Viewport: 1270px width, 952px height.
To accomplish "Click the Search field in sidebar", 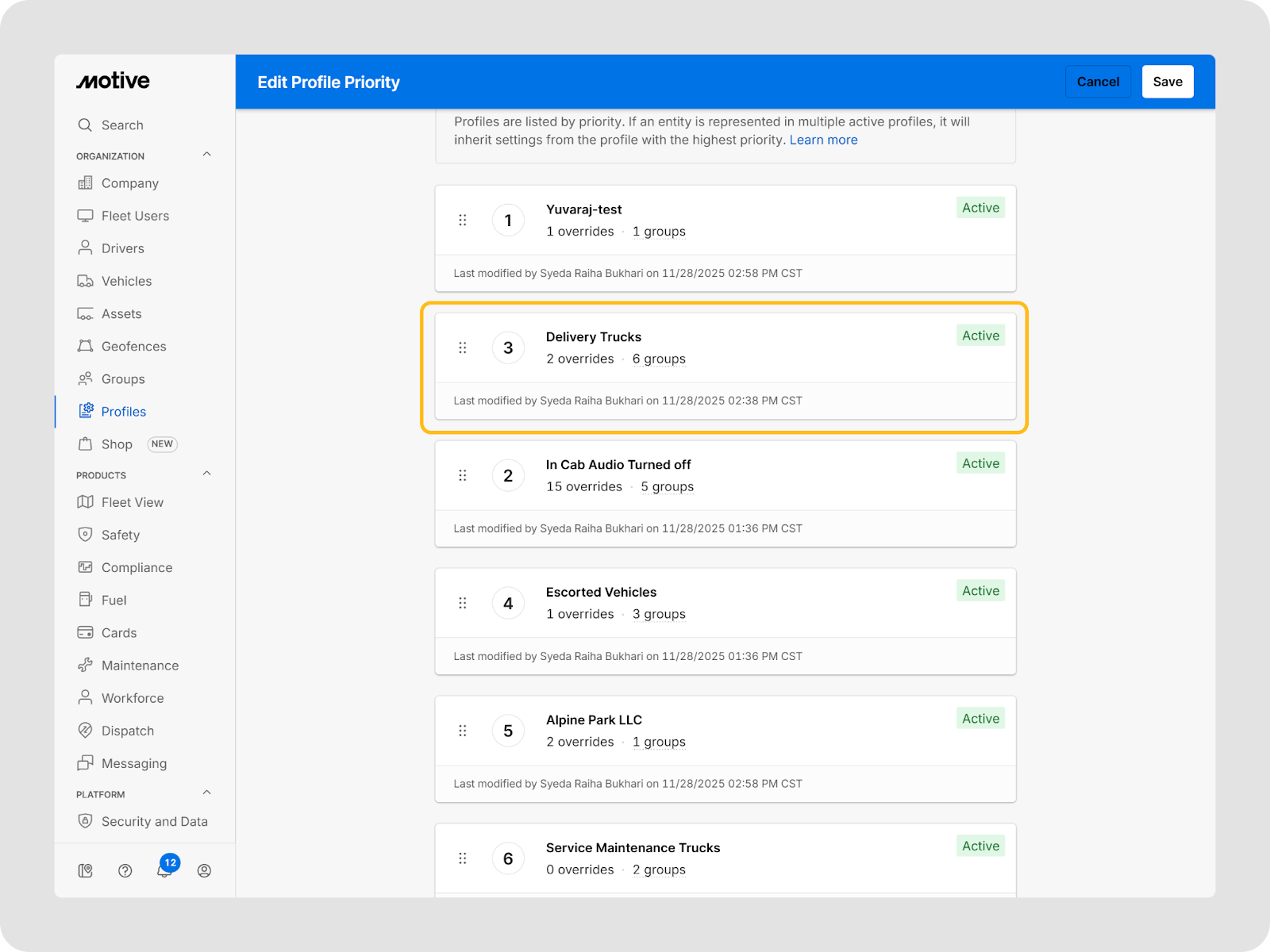I will click(122, 125).
